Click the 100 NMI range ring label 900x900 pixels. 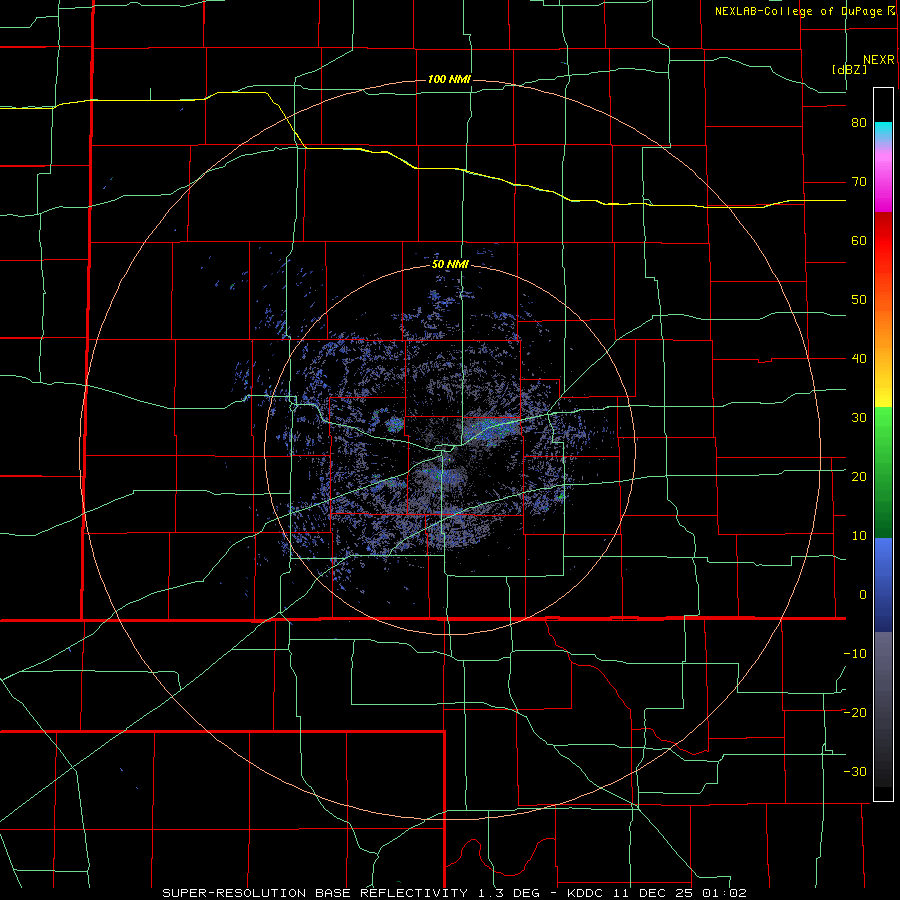449,79
